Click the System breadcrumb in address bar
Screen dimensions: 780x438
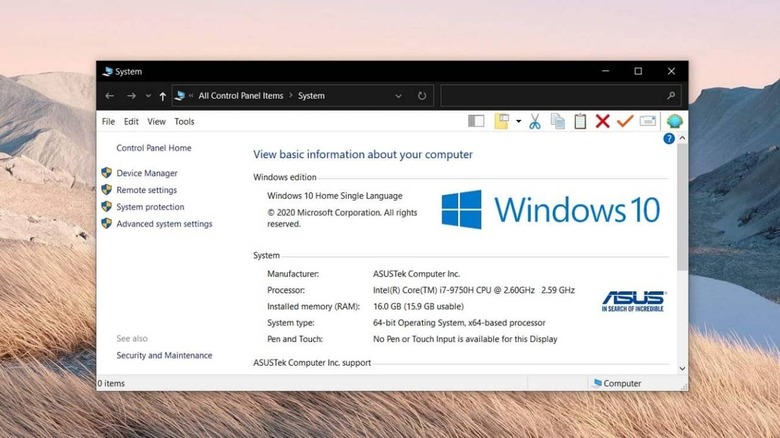pyautogui.click(x=311, y=96)
